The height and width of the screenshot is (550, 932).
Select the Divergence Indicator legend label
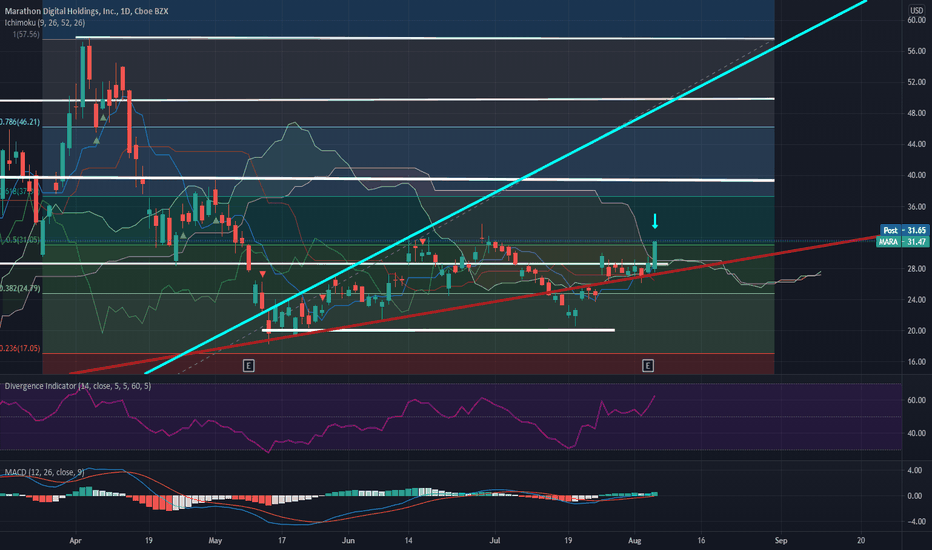(77, 386)
